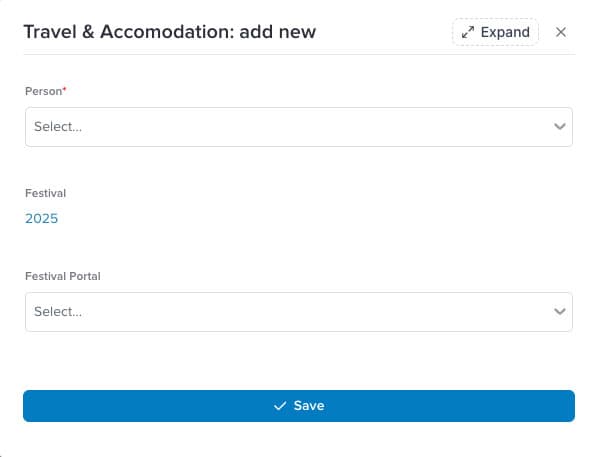Click the chevron arrow in Person field

[560, 126]
